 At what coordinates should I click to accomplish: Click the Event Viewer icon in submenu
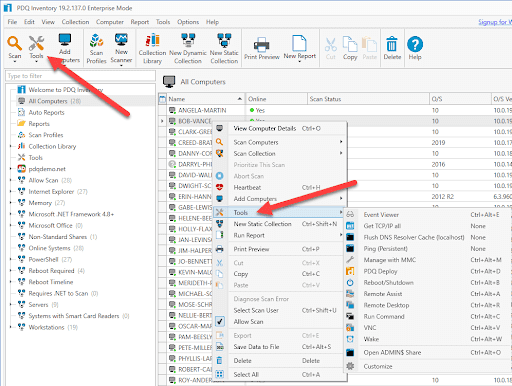(350, 215)
